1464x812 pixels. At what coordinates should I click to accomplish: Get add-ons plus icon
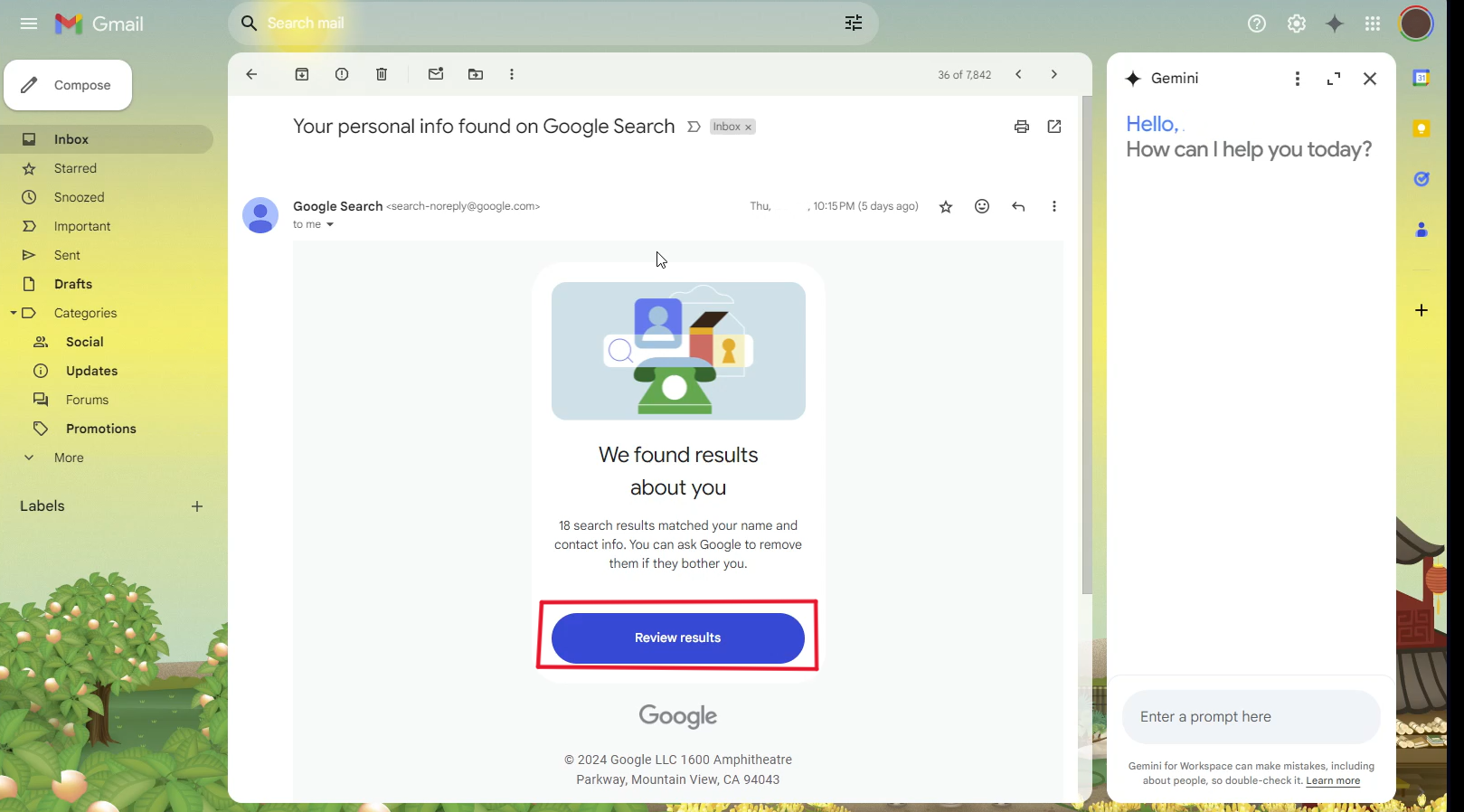coord(1421,310)
